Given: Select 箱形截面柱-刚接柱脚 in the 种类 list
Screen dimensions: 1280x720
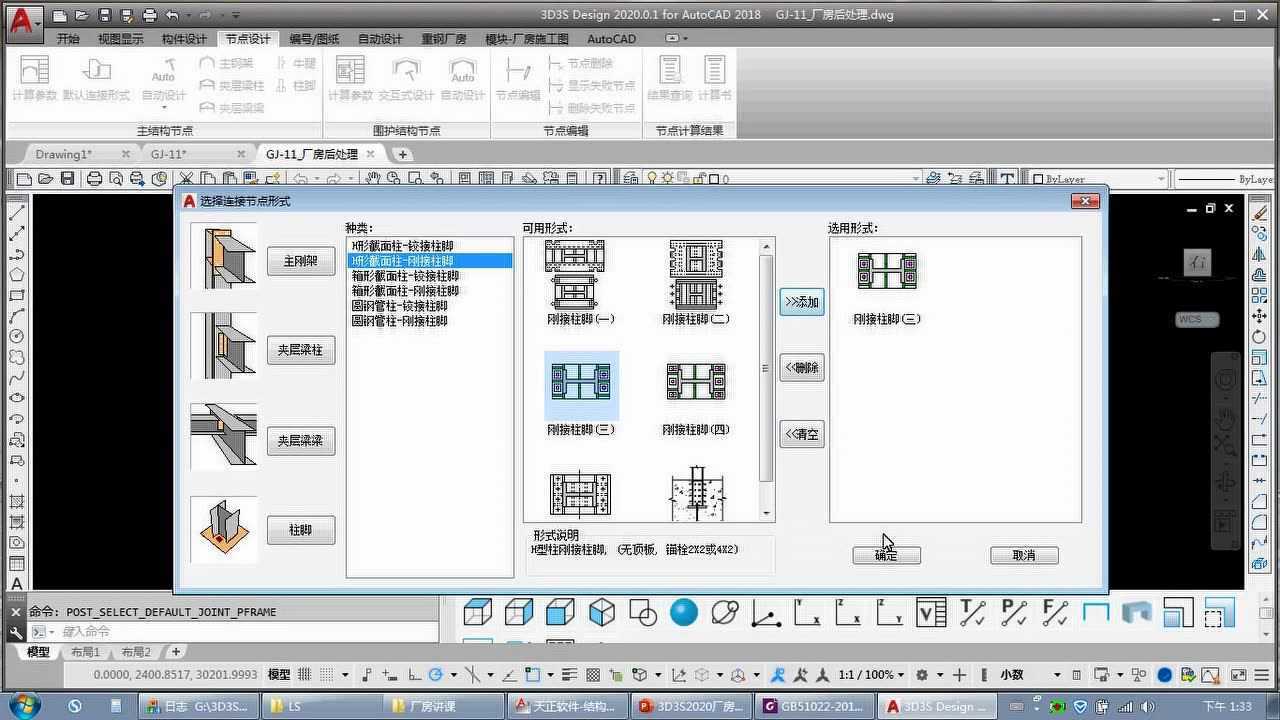Looking at the screenshot, I should click(405, 291).
